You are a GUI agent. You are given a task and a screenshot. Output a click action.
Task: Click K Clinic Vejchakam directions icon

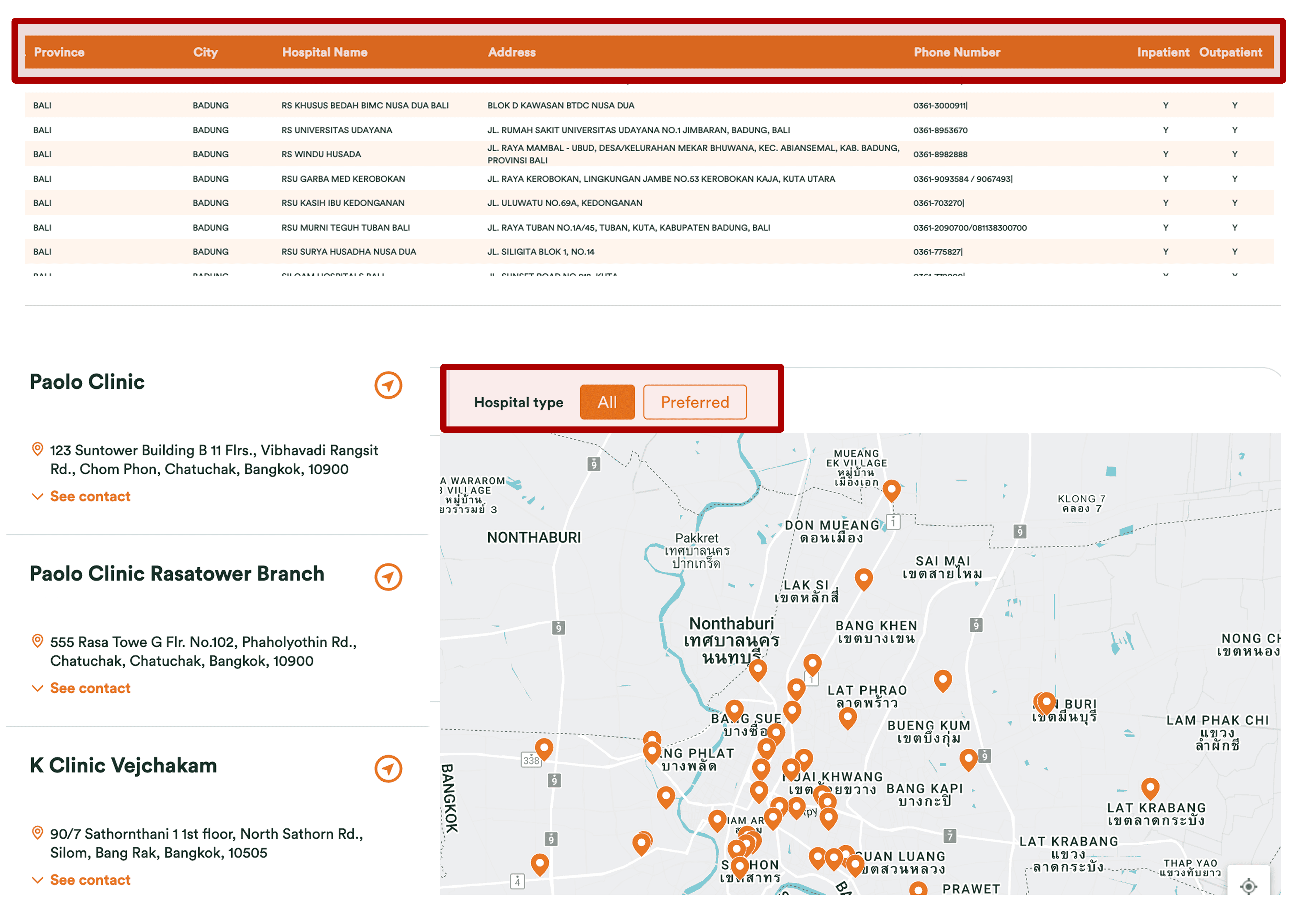[388, 769]
